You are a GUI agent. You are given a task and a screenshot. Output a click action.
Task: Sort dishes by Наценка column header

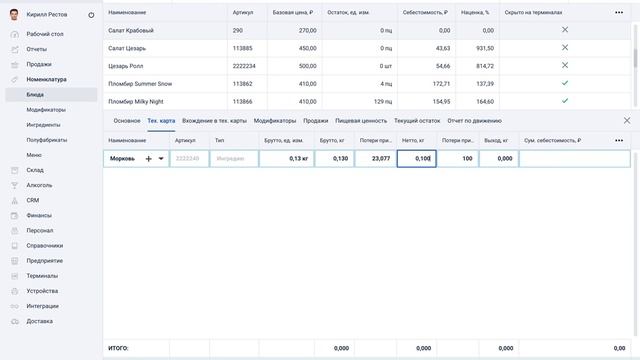(475, 13)
